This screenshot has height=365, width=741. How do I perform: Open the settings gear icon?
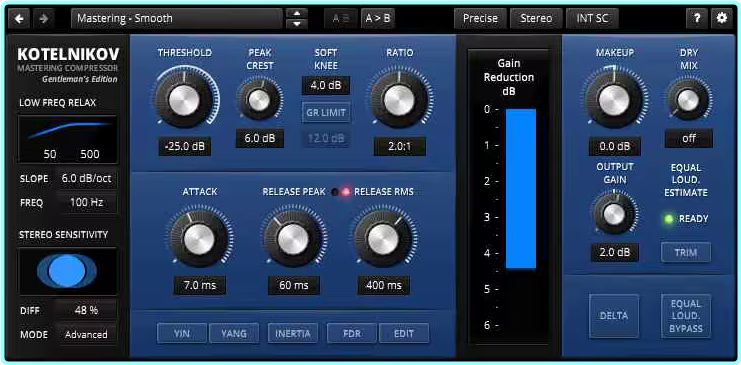(722, 18)
